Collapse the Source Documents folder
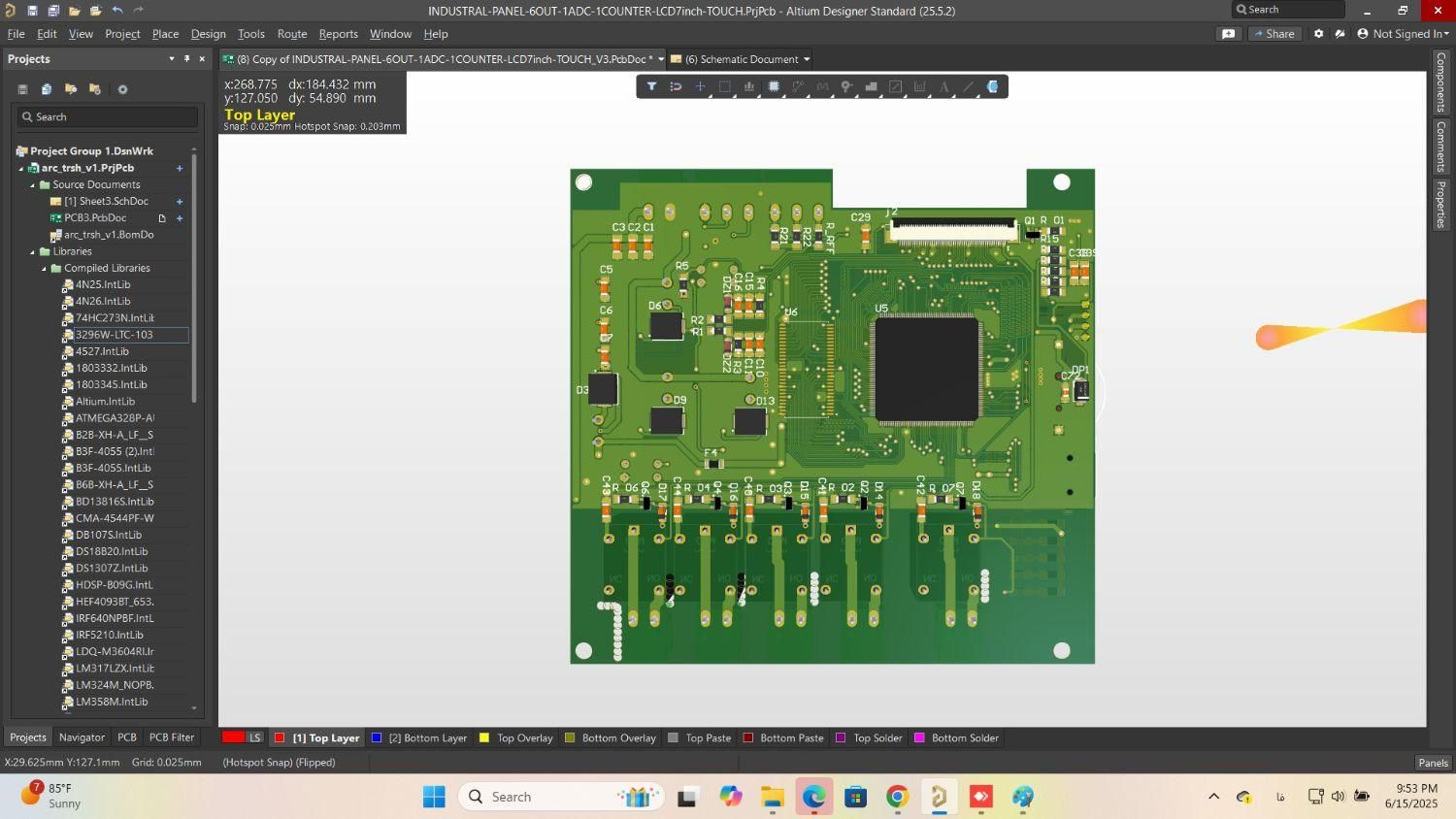 (33, 184)
